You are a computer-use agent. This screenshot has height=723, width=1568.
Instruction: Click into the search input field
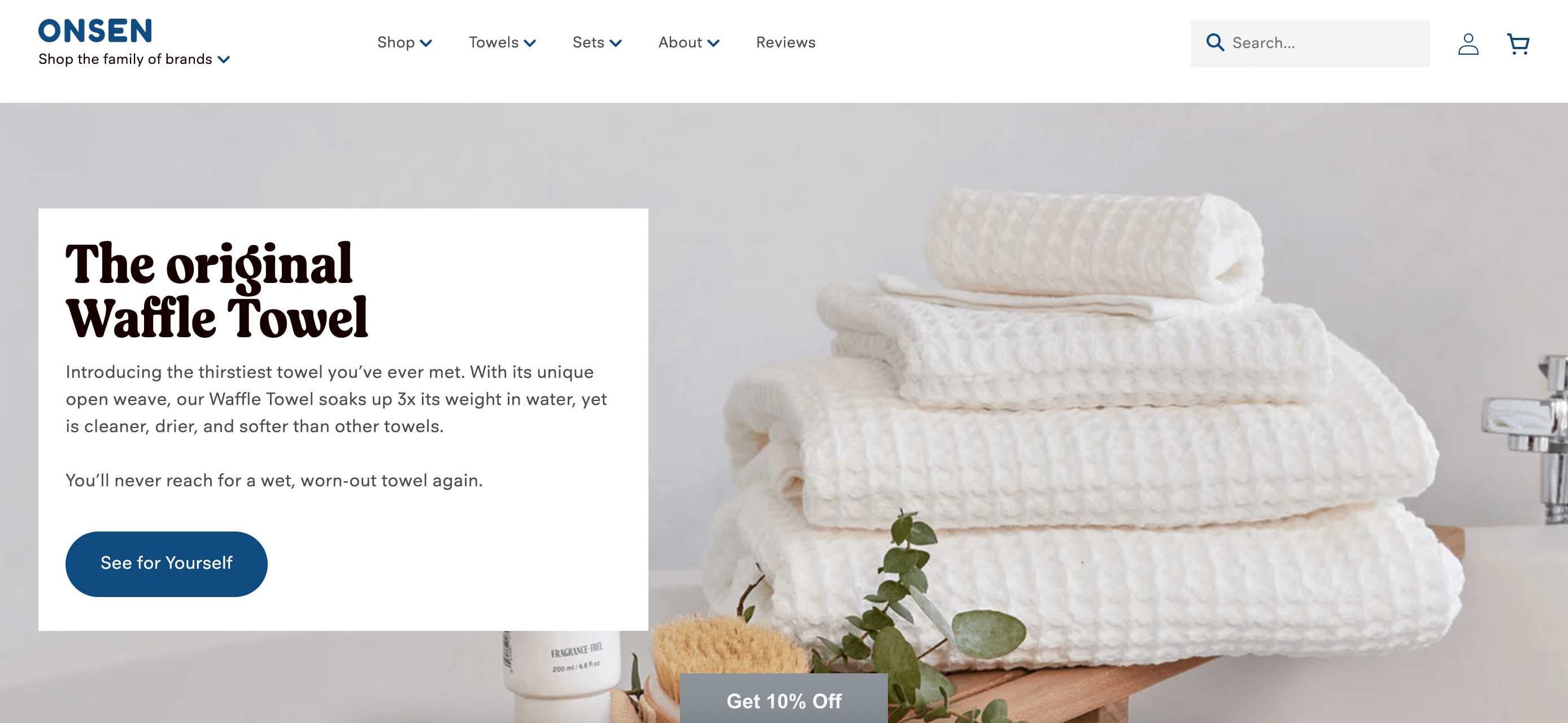pyautogui.click(x=1309, y=43)
